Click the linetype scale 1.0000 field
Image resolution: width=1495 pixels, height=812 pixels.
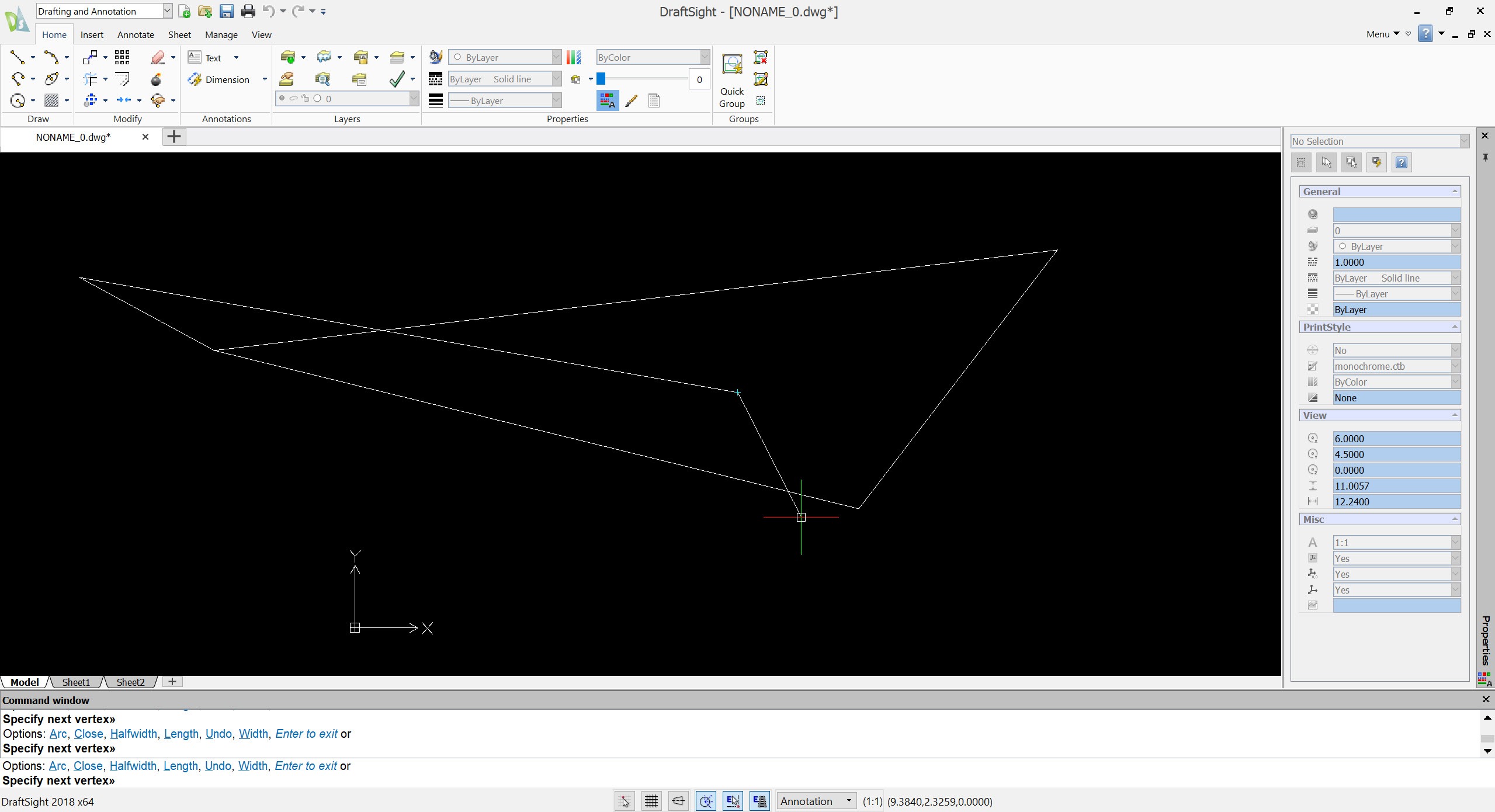coord(1396,262)
